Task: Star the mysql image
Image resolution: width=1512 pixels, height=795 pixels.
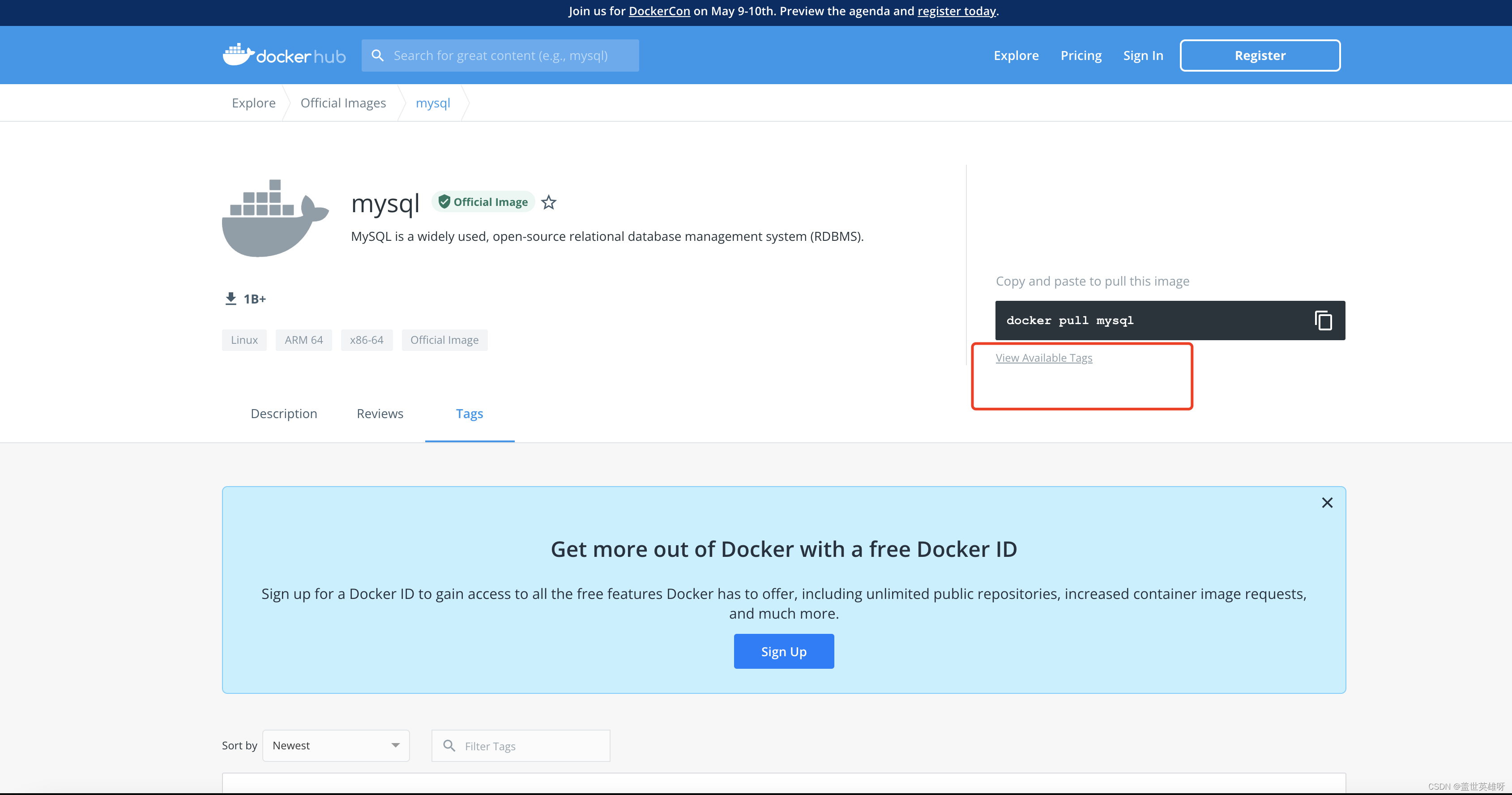Action: pyautogui.click(x=548, y=202)
